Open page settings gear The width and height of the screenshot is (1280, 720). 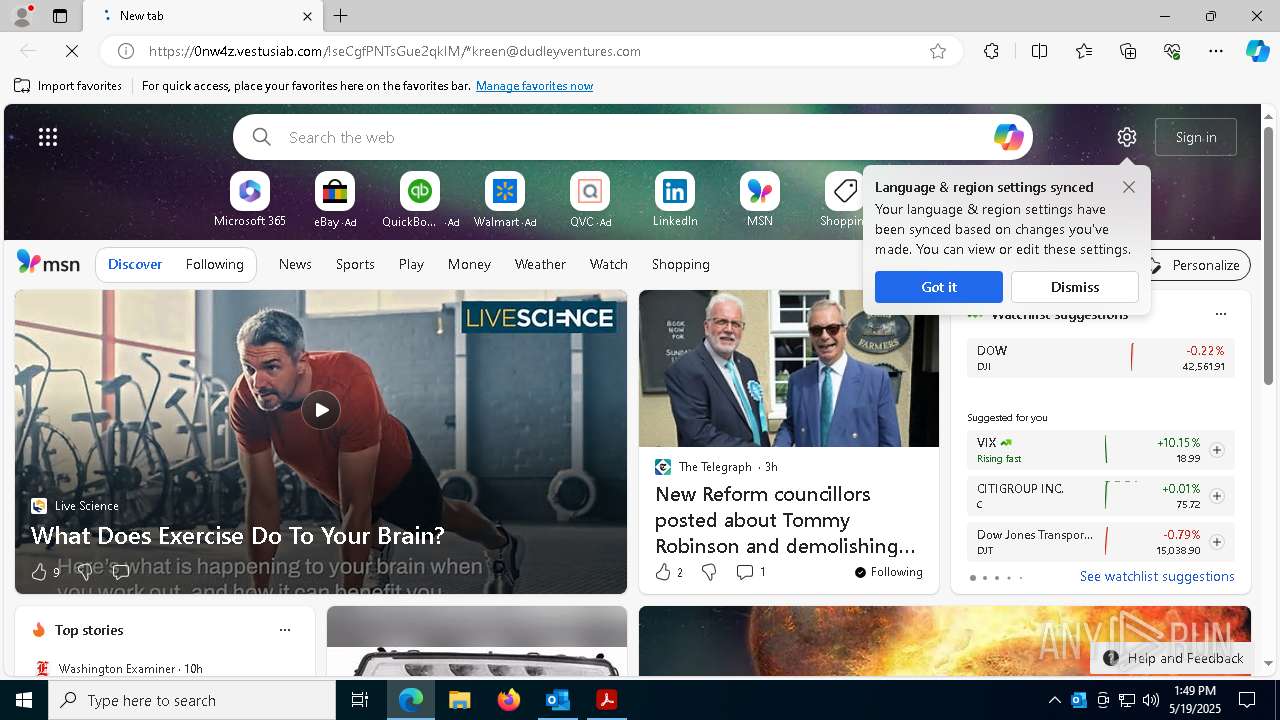tap(1127, 137)
